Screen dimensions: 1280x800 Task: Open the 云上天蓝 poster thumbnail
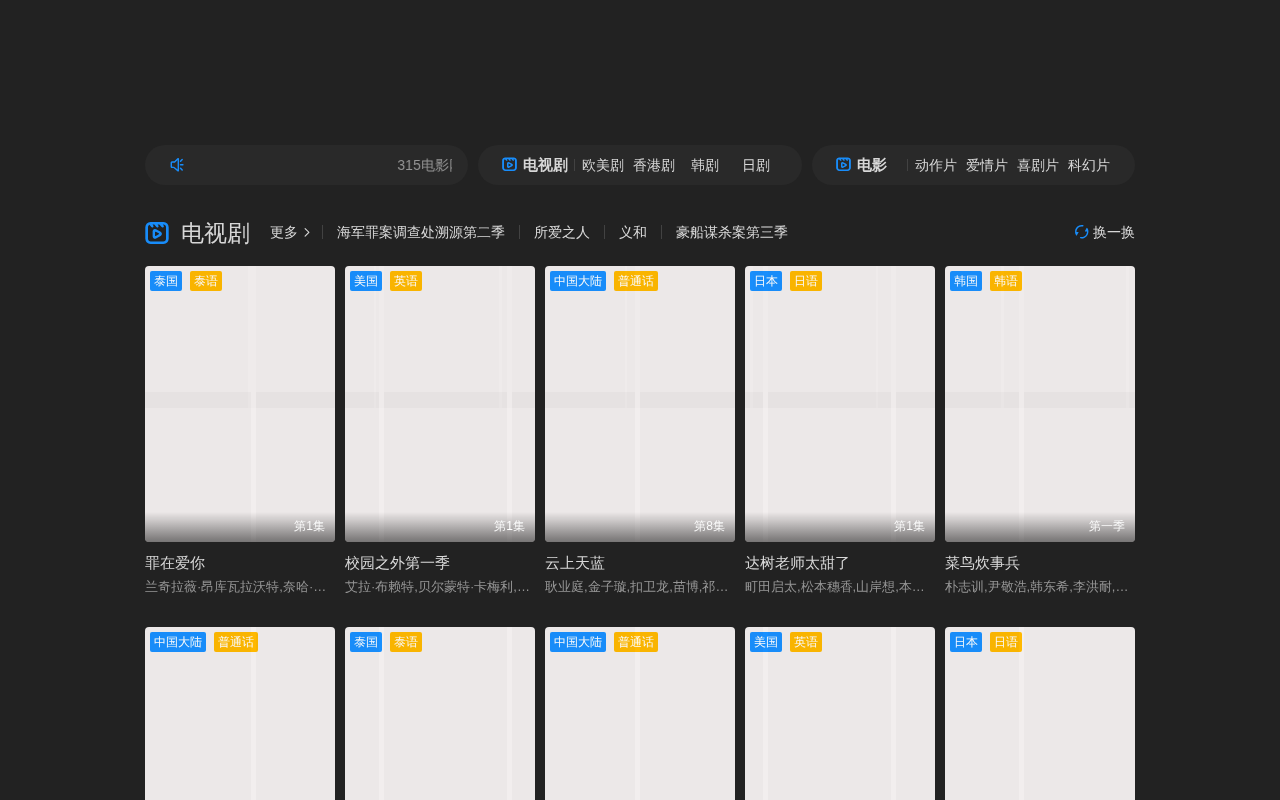click(640, 404)
